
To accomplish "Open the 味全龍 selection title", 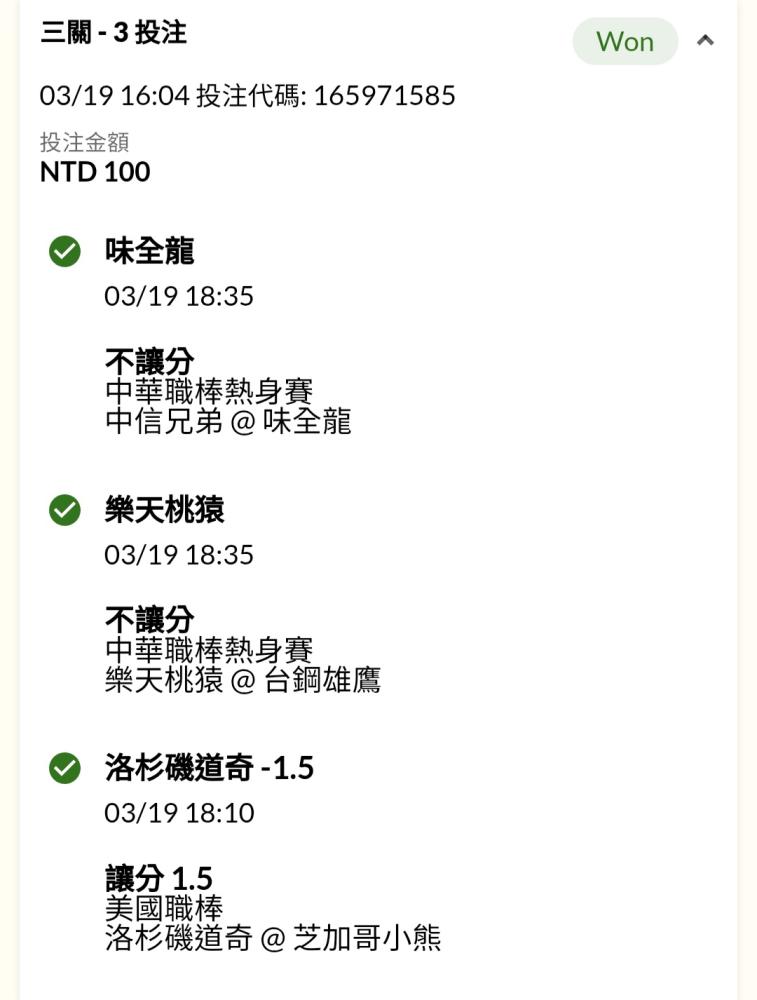I will tap(149, 251).
